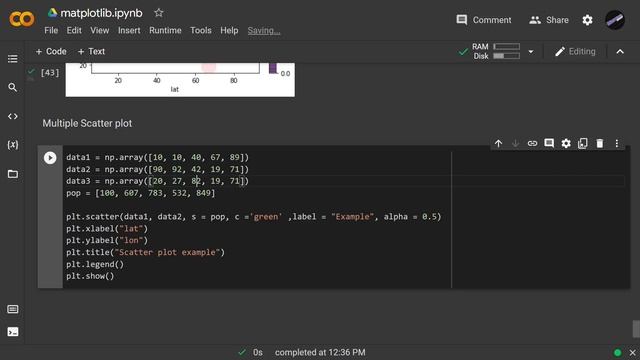Open the Insert menu
Screen dimensions: 640x360
(x=129, y=30)
